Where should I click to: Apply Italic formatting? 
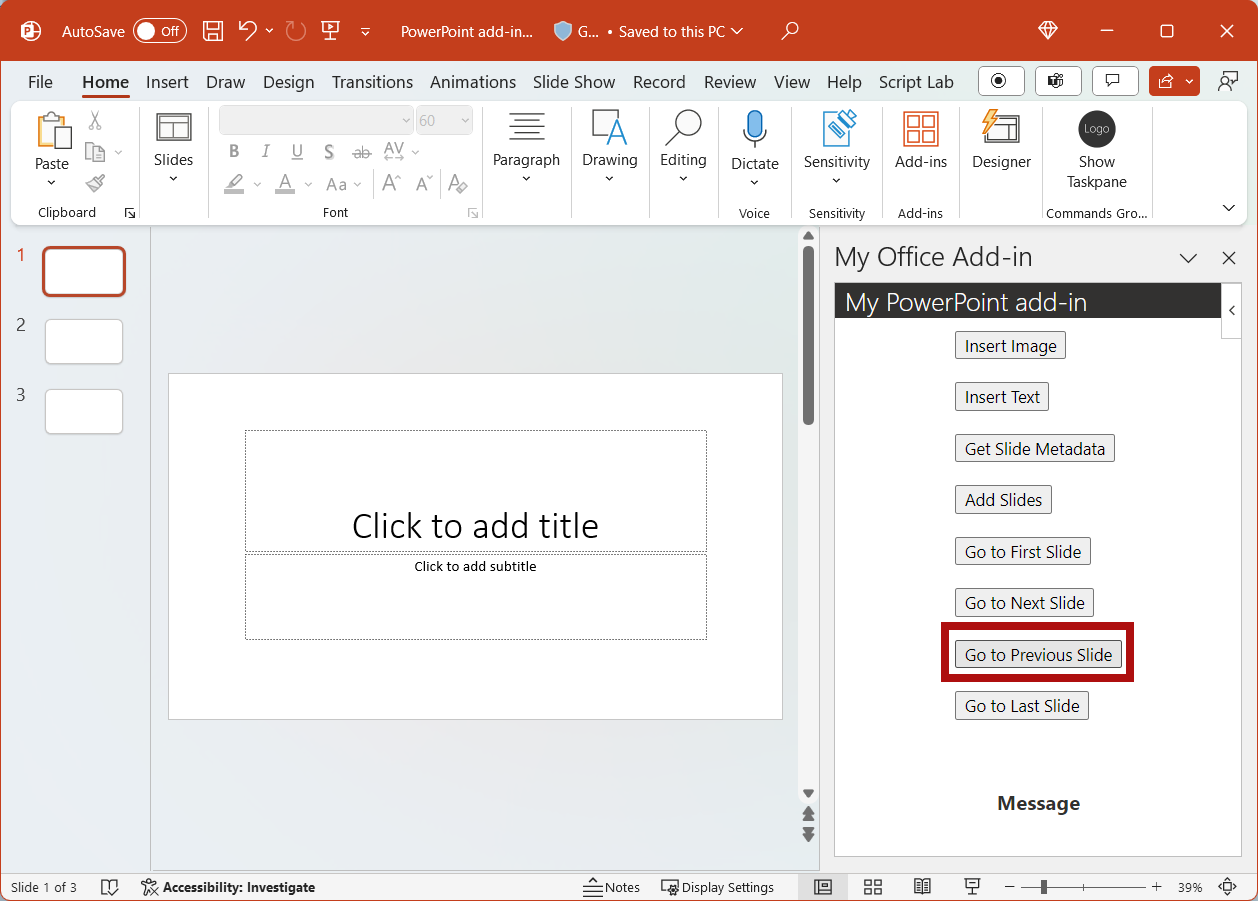pyautogui.click(x=266, y=152)
